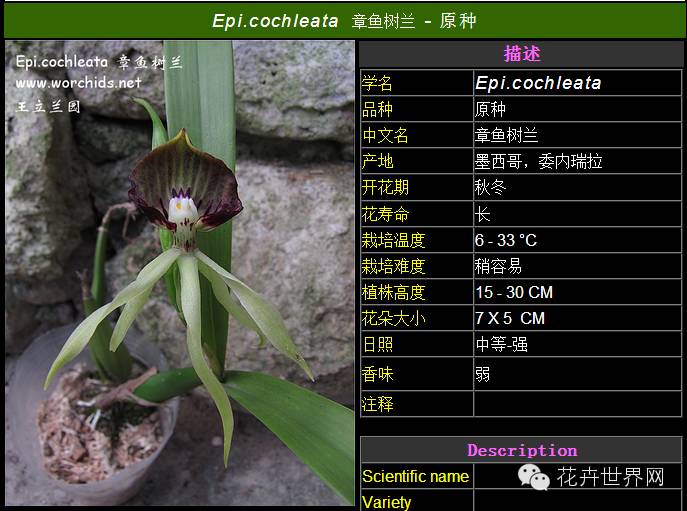Click the 6 - 33 °C temperature value
687x511 pixels.
506,240
